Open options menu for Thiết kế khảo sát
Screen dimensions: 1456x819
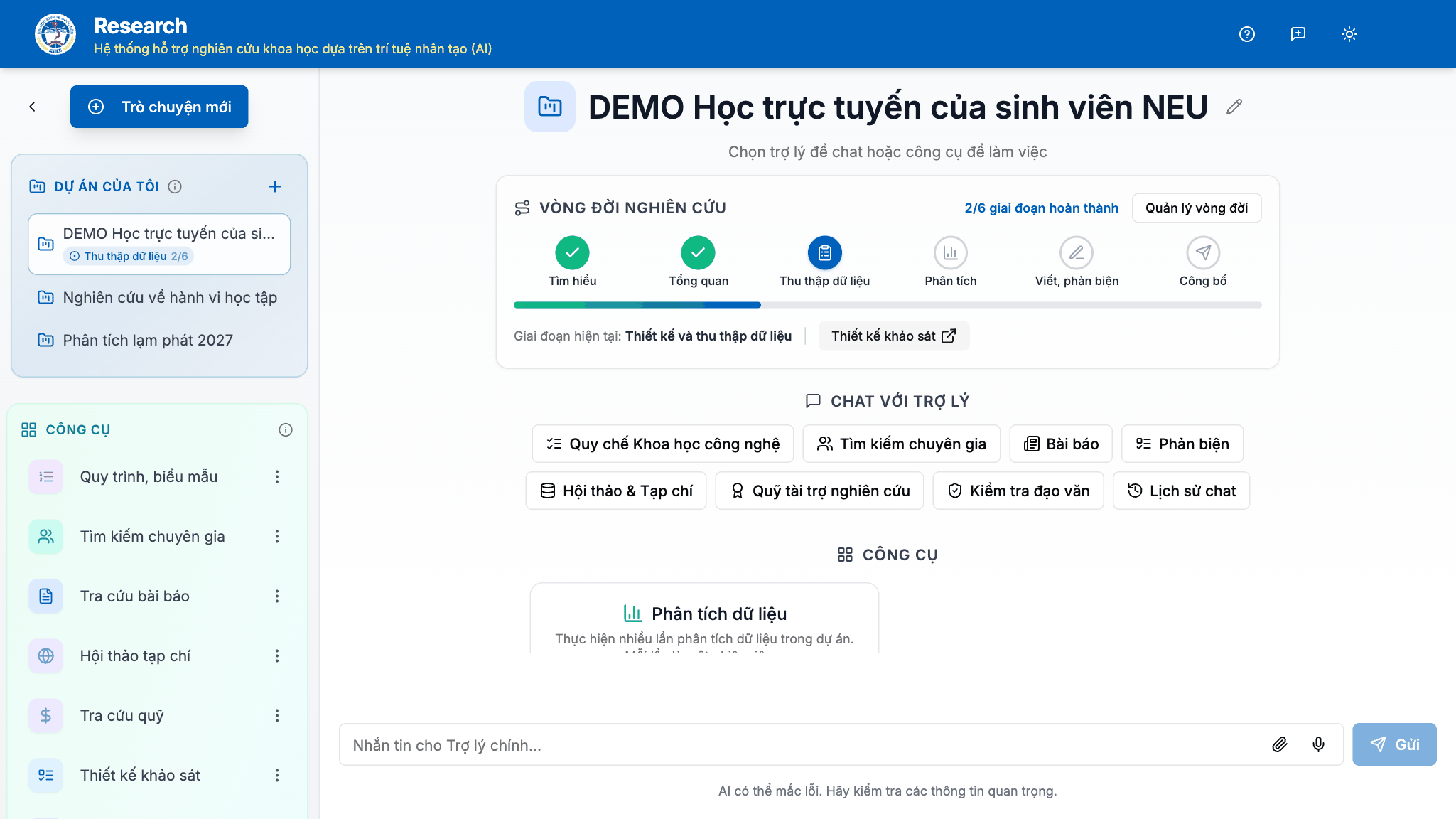[x=277, y=775]
